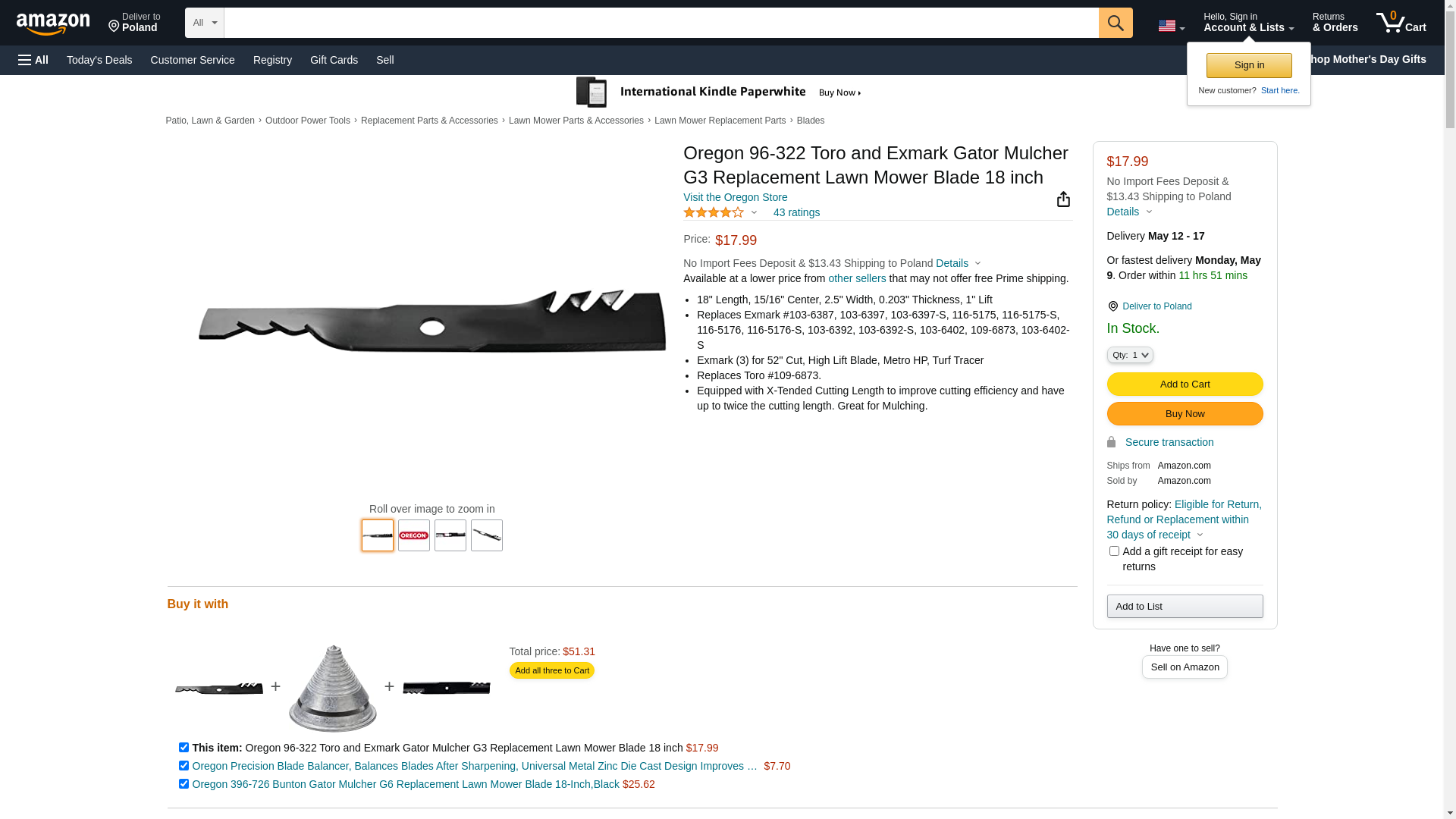
Task: Select the Oregon logo thumbnail image
Action: (x=414, y=535)
